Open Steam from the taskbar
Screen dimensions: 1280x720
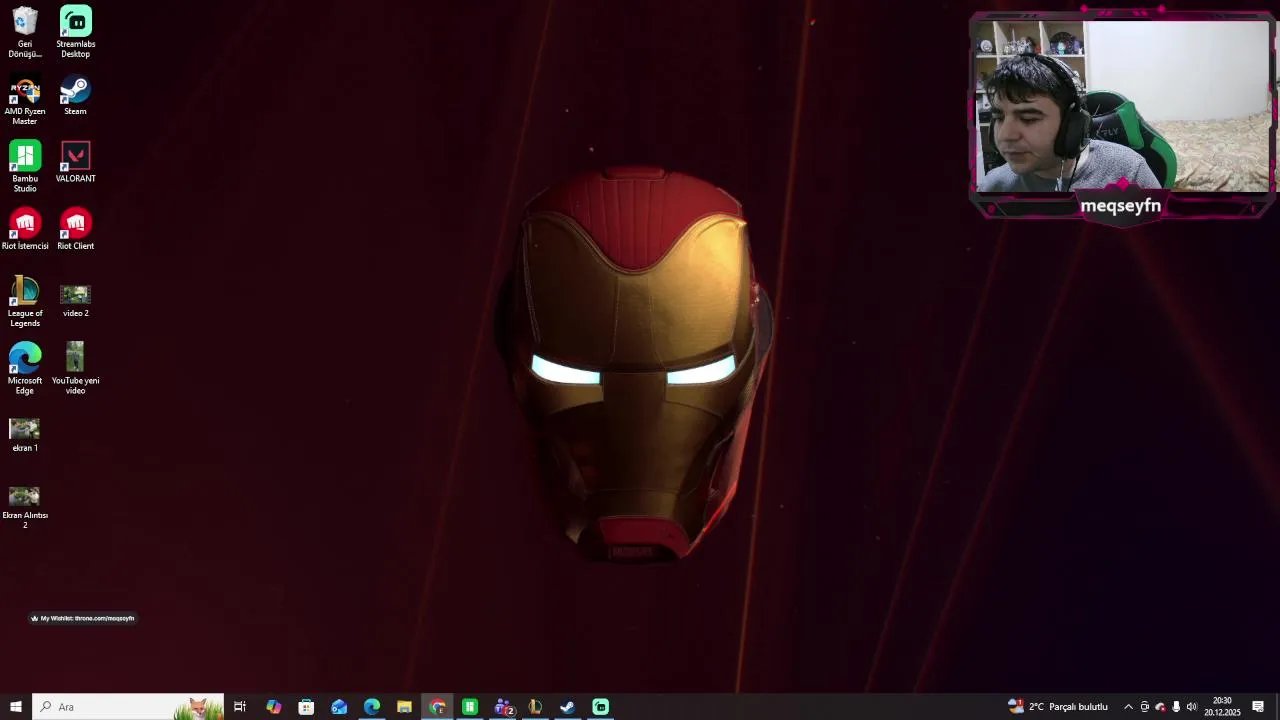click(567, 707)
